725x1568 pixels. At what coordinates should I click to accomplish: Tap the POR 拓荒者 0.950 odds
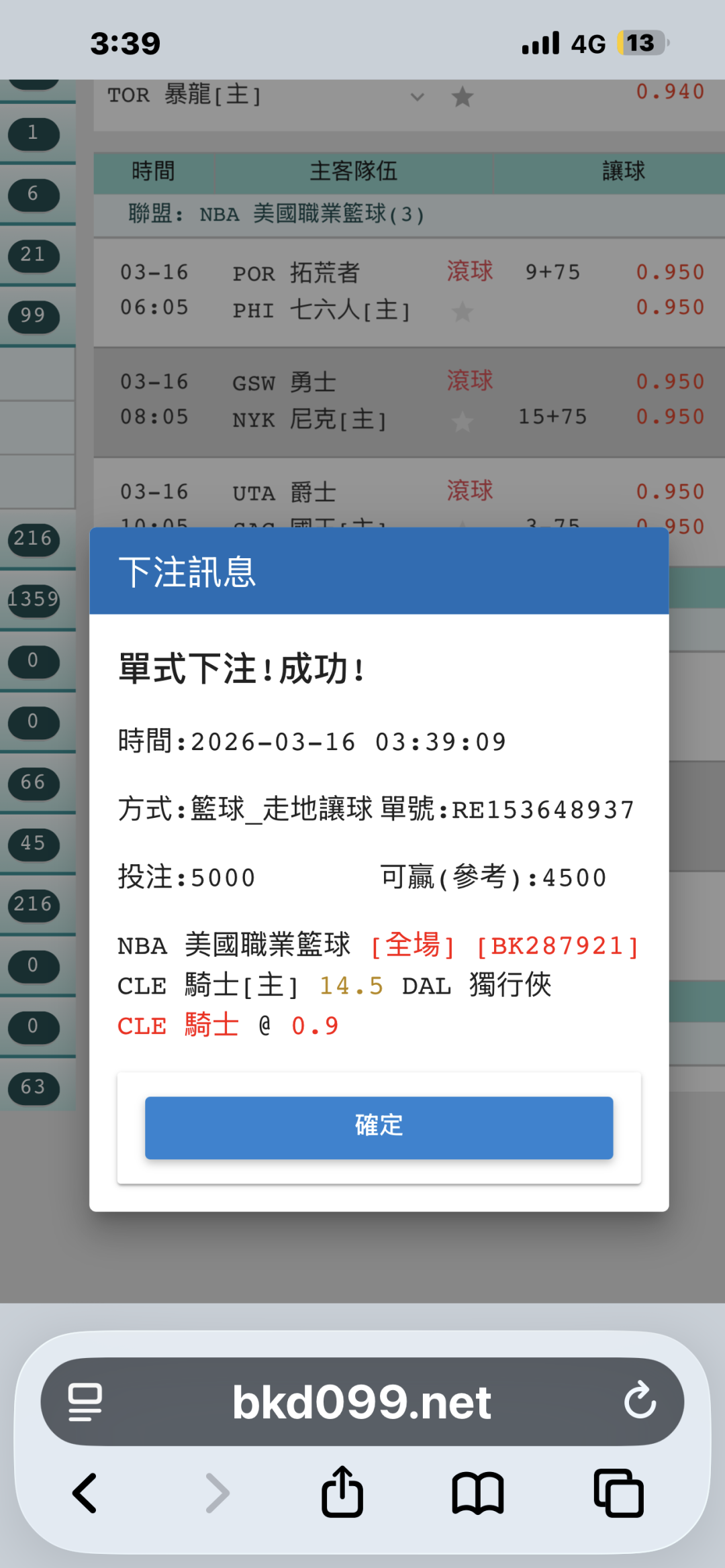[670, 272]
